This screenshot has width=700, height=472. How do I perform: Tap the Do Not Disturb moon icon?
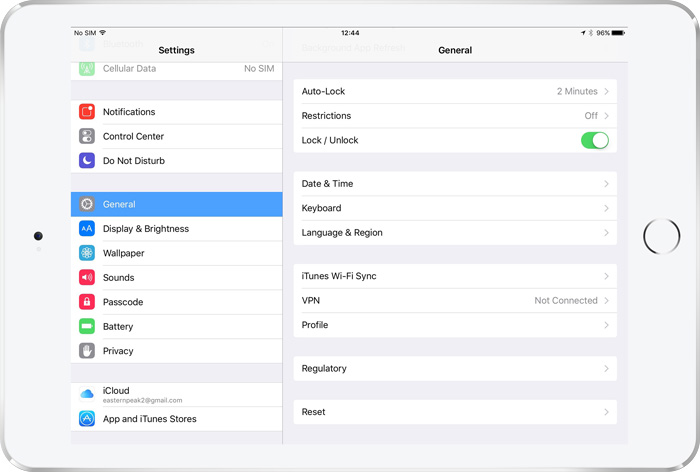[x=87, y=160]
